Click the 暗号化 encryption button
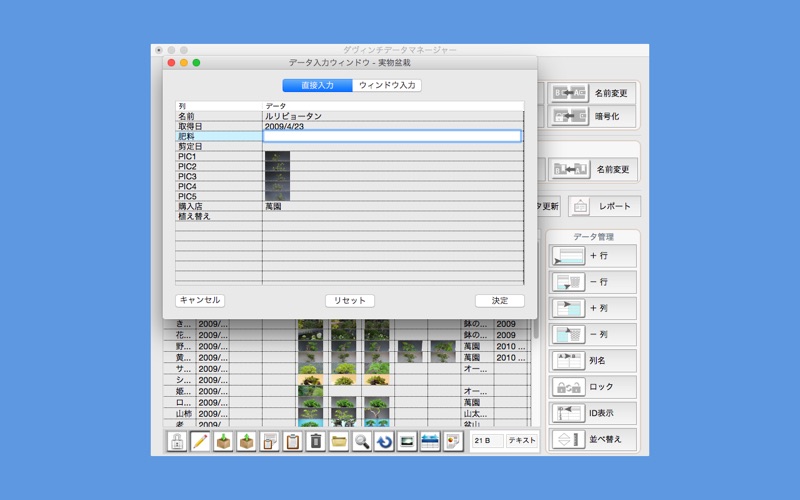The height and width of the screenshot is (500, 800). (x=592, y=116)
